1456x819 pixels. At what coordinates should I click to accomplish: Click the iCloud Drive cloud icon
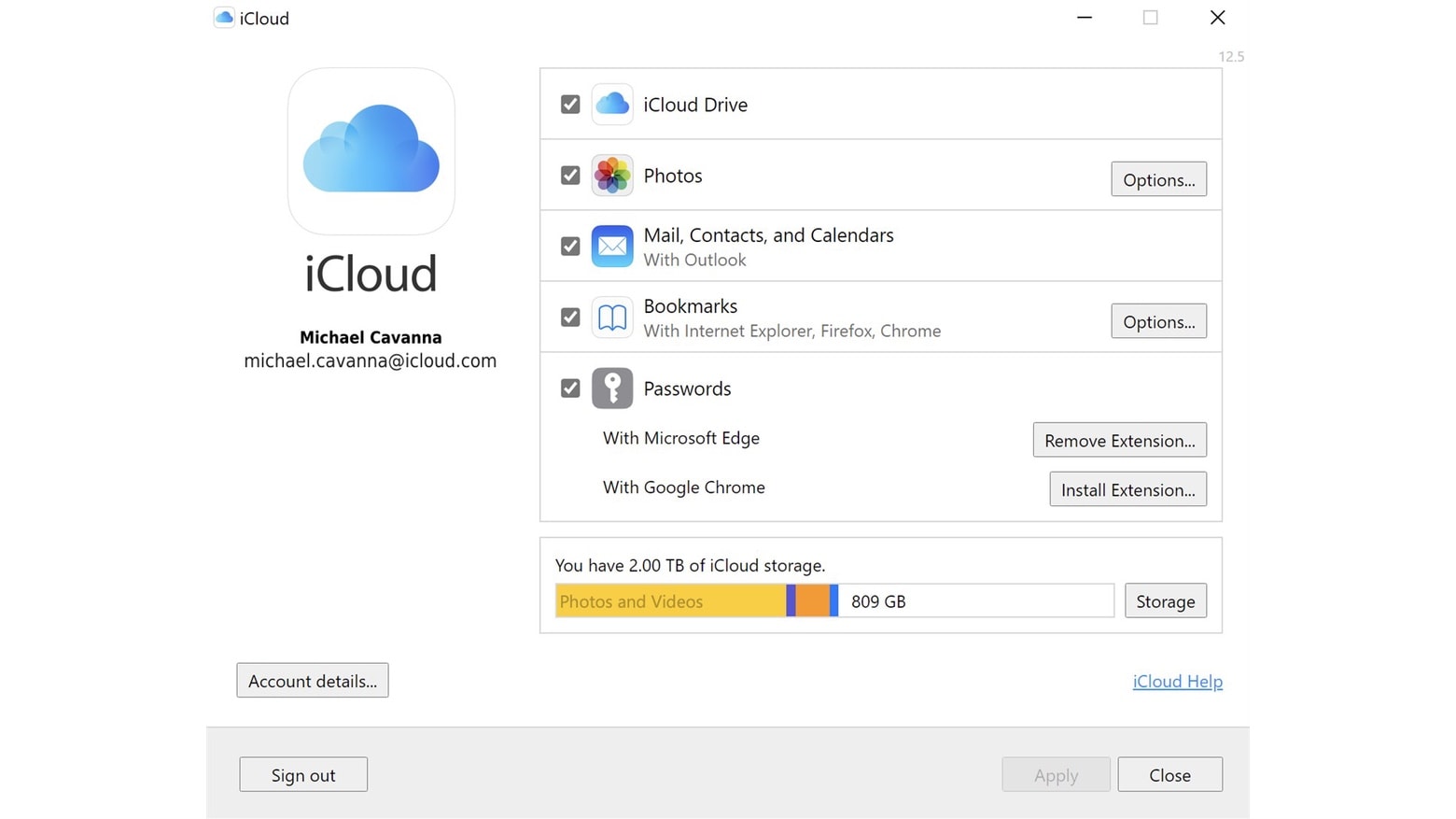(x=612, y=105)
